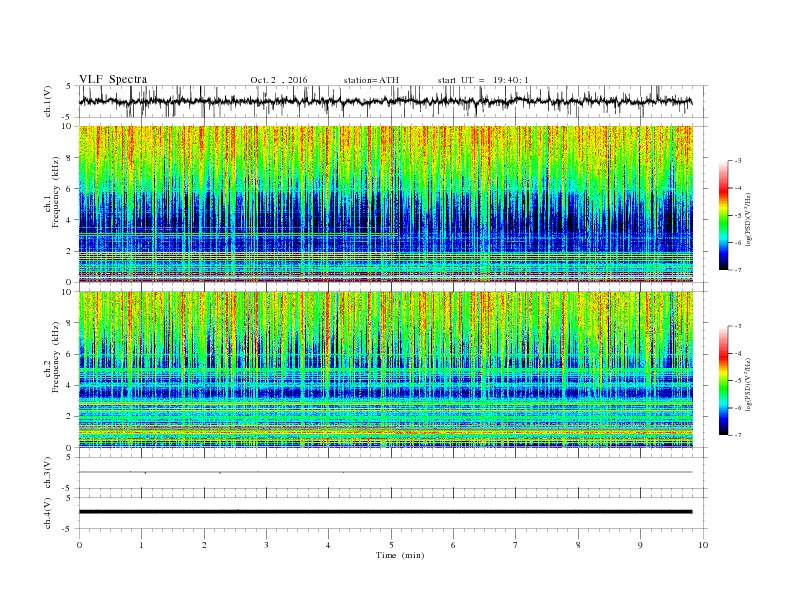Screen dimensions: 792x612
Task: Click the "-3" value atop ch.1 color bar
Action: 738,161
